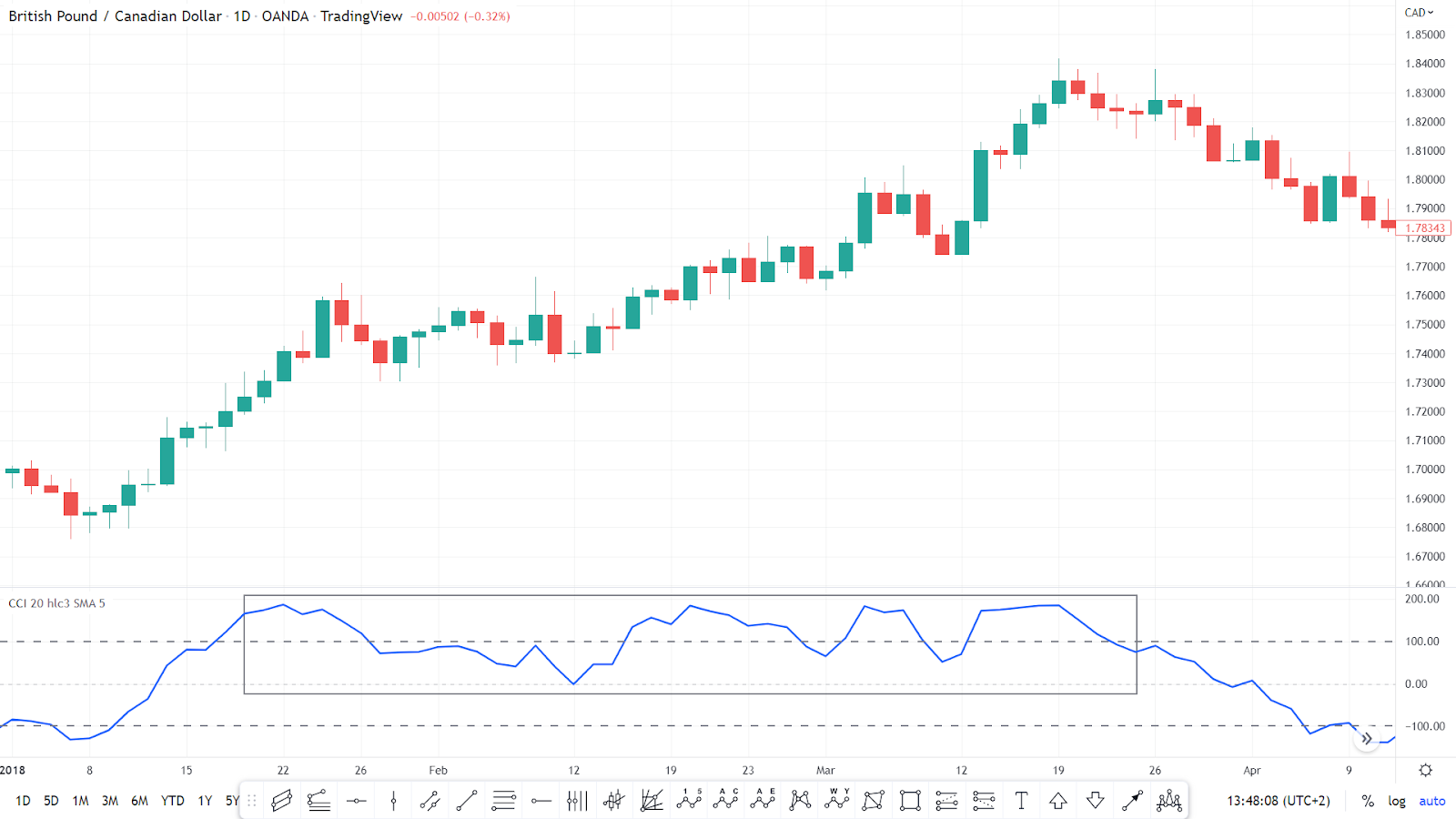Open chart settings gear icon

(x=1425, y=770)
